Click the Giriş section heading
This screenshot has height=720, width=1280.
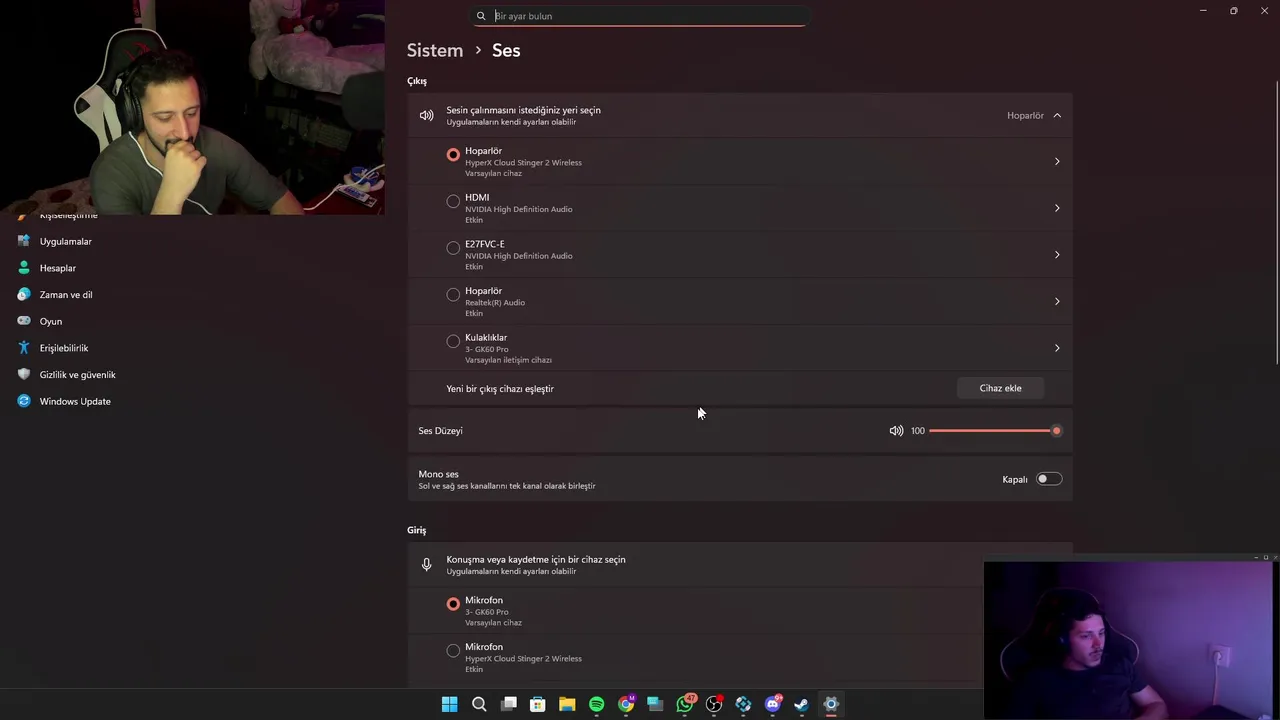(417, 530)
